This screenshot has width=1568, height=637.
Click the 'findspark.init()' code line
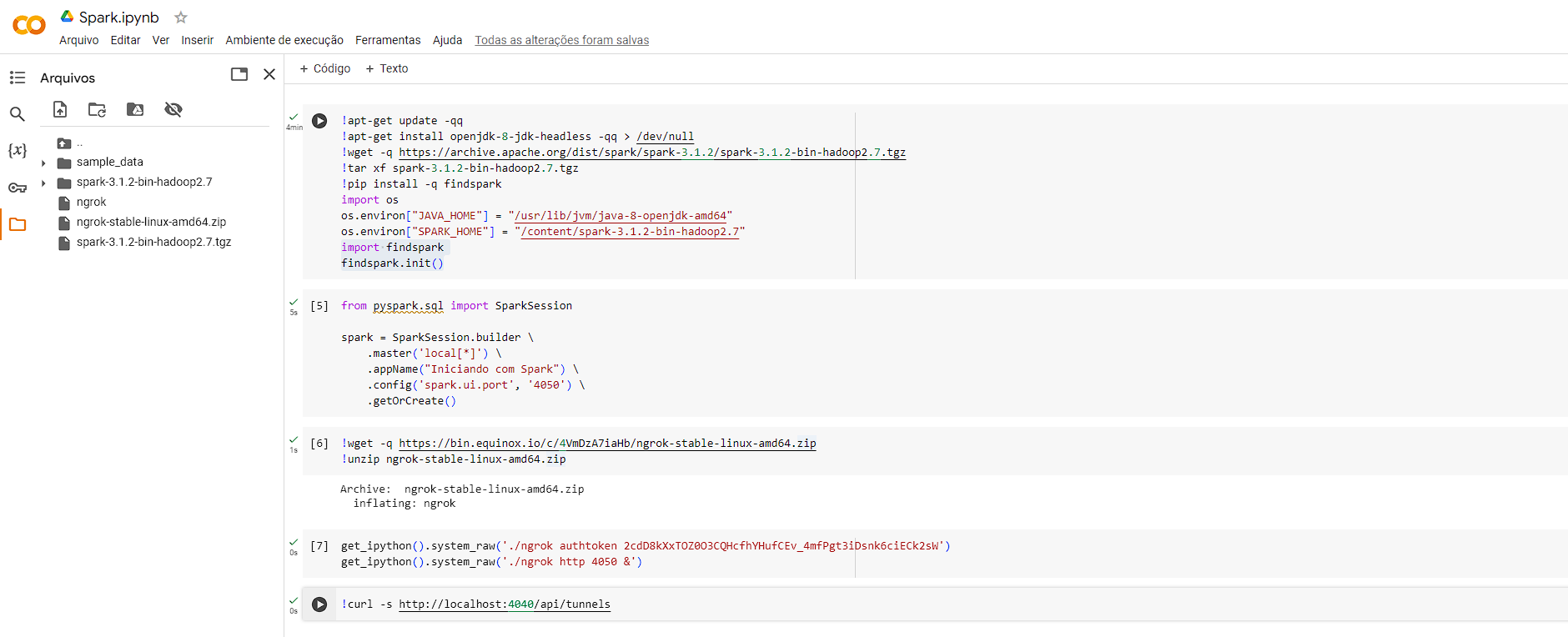[x=392, y=263]
